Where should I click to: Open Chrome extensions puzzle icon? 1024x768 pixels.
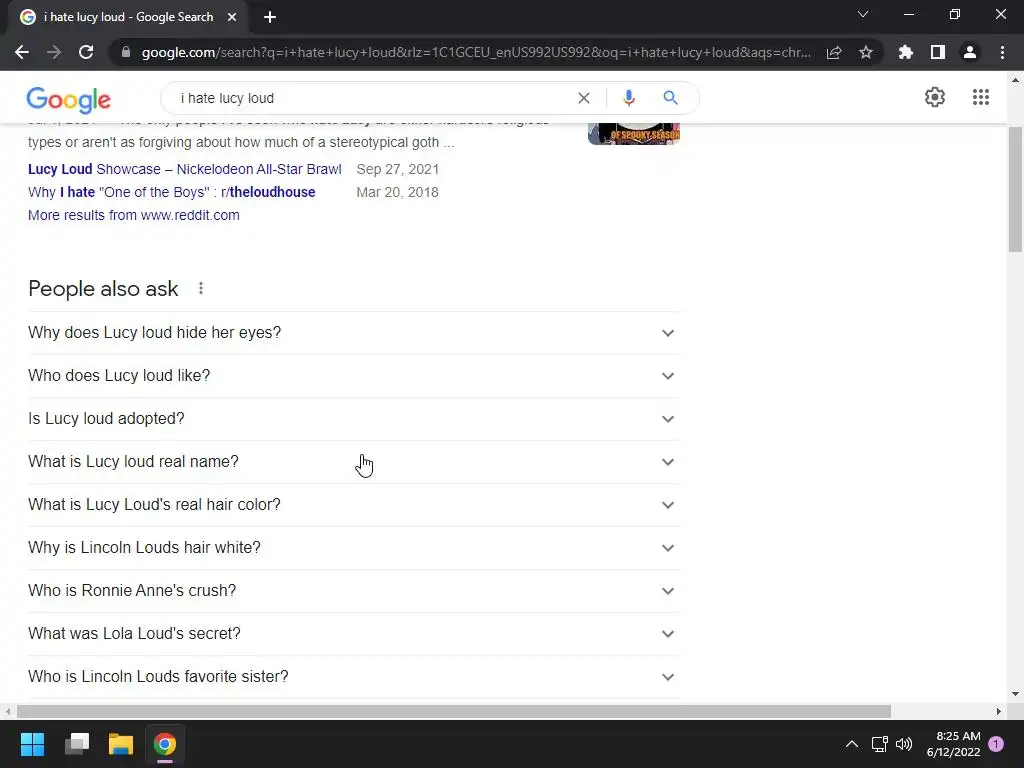pos(906,52)
